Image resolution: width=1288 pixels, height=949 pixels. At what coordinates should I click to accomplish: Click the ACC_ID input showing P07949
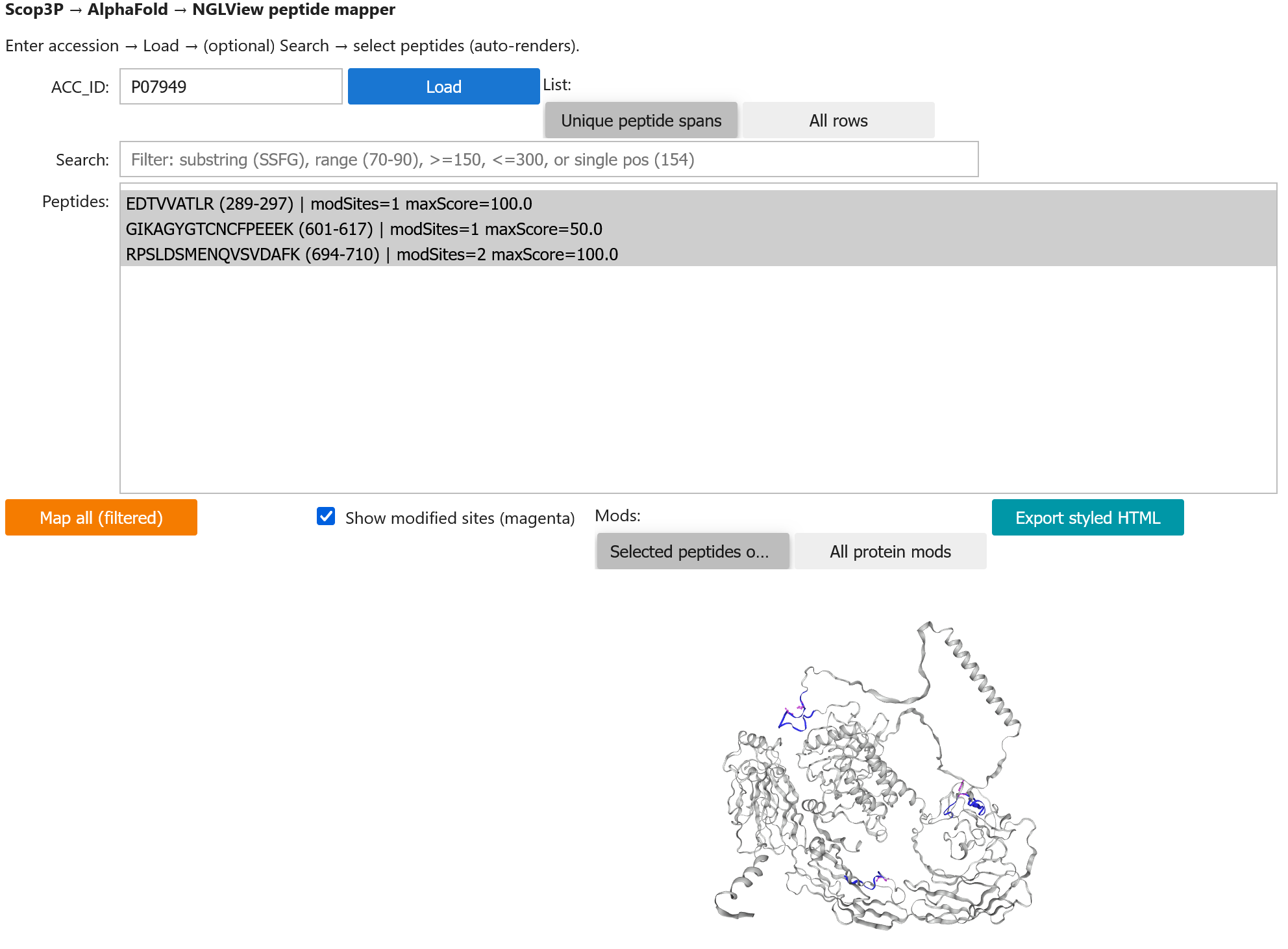[230, 86]
